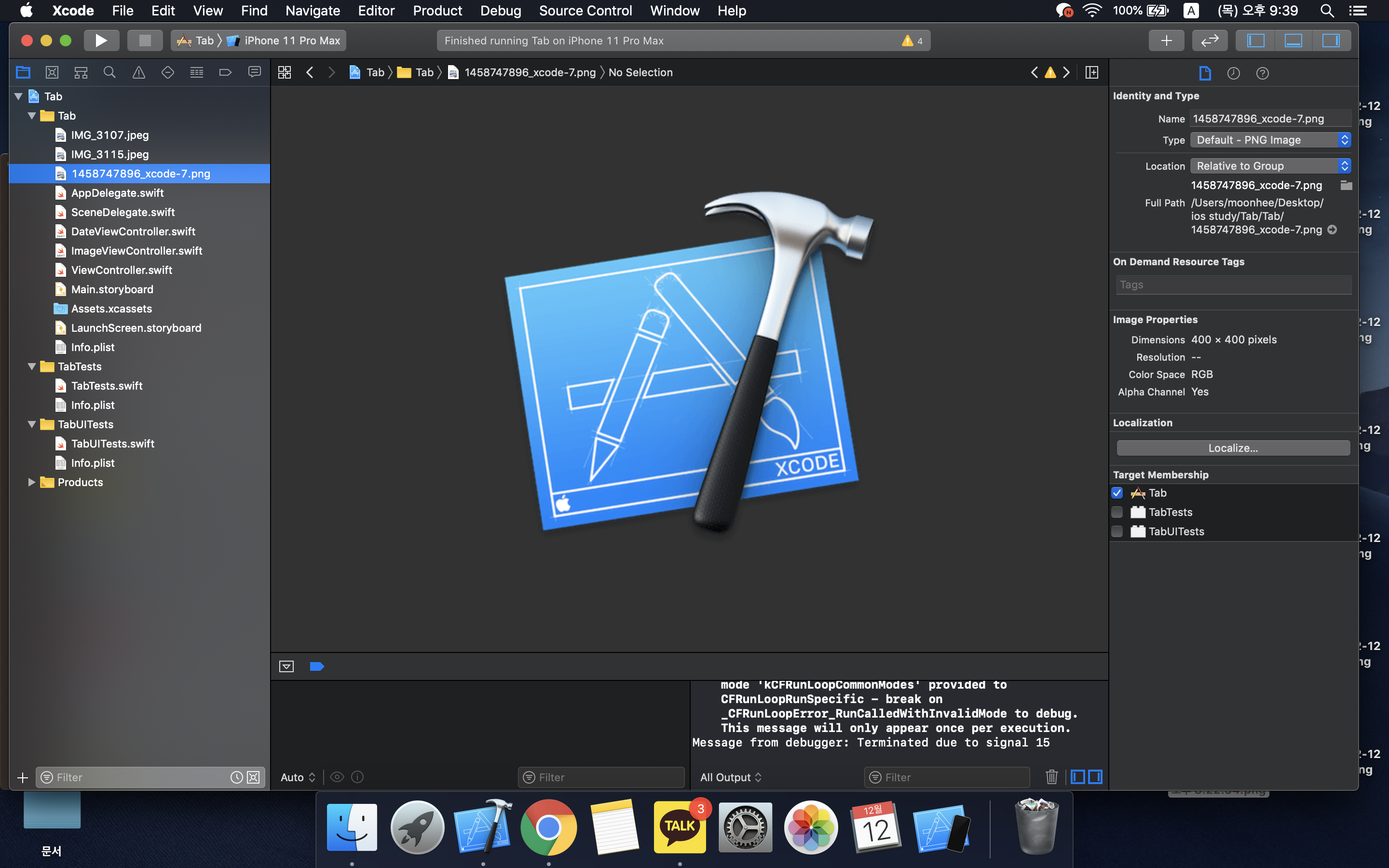Open the Issue navigator warning icon
The width and height of the screenshot is (1389, 868).
pyautogui.click(x=138, y=72)
